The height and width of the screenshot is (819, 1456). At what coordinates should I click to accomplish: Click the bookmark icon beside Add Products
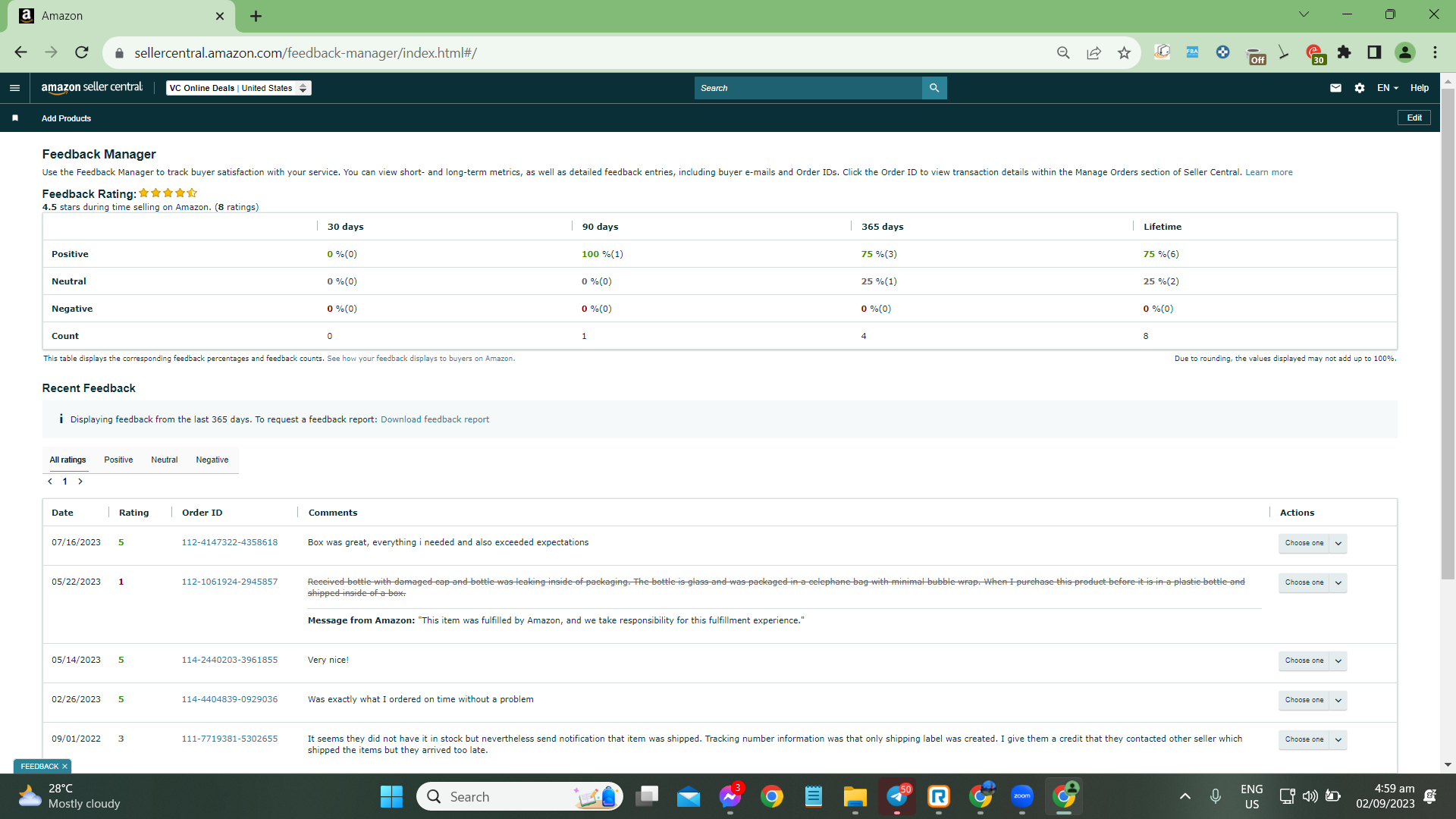(15, 118)
